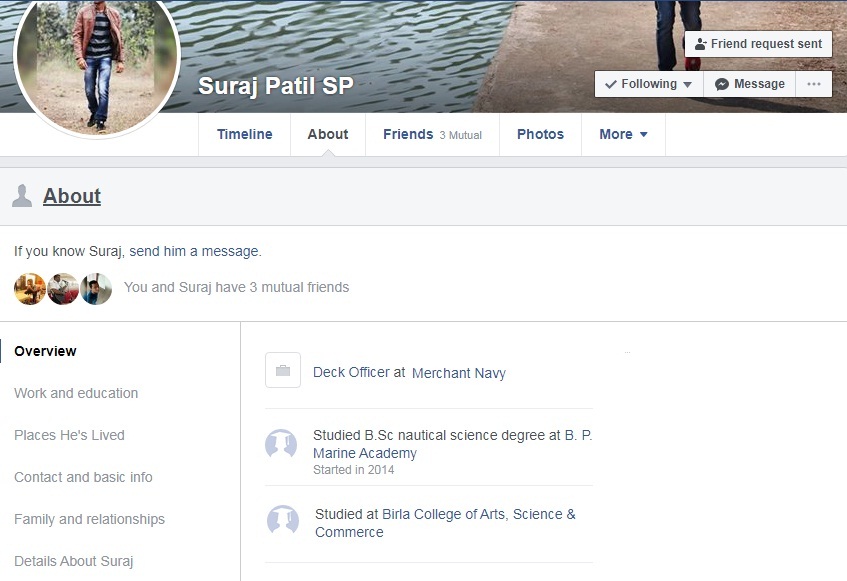
Task: Expand the More tab dropdown
Action: pos(623,134)
